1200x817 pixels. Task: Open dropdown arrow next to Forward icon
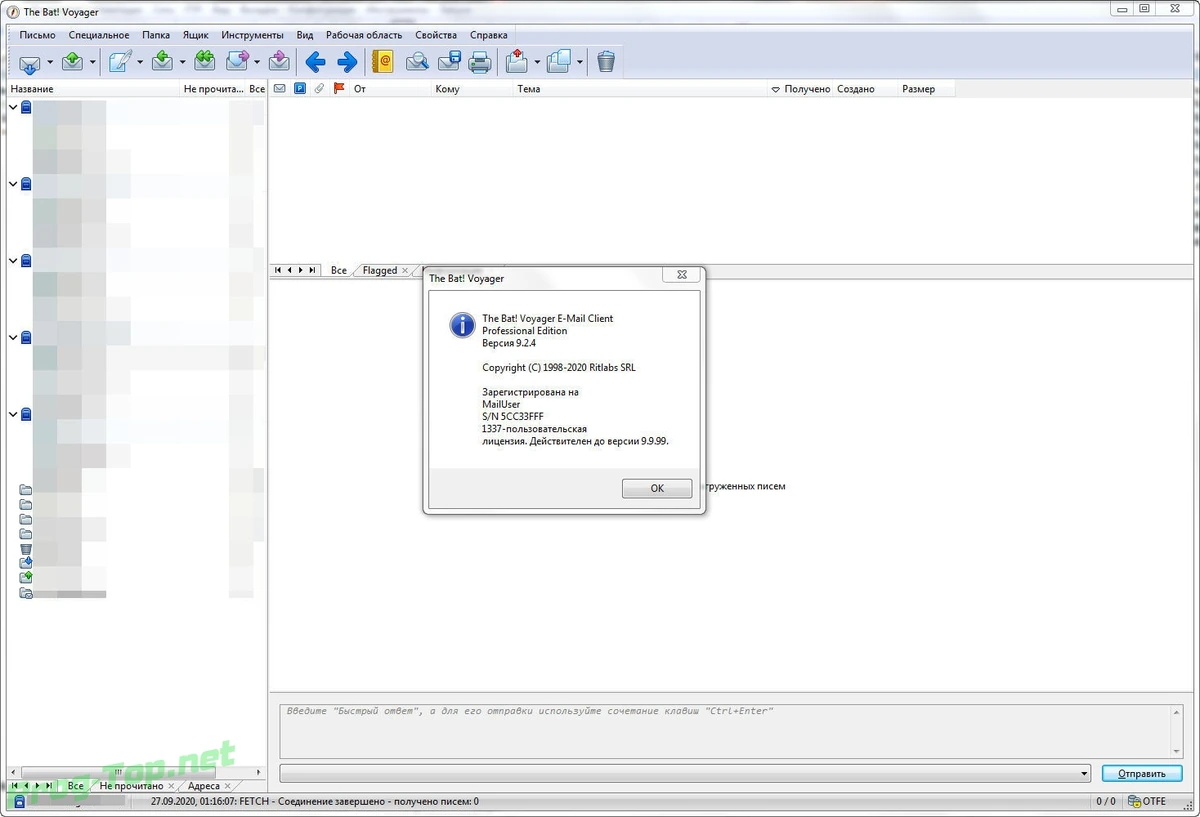[x=258, y=62]
